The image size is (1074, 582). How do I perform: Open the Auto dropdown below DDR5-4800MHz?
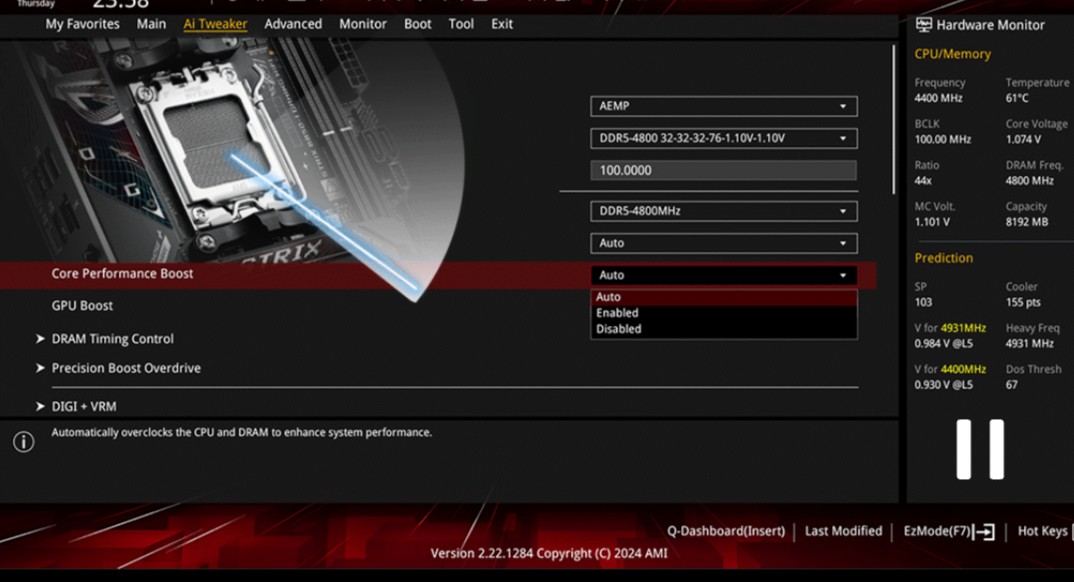click(723, 243)
